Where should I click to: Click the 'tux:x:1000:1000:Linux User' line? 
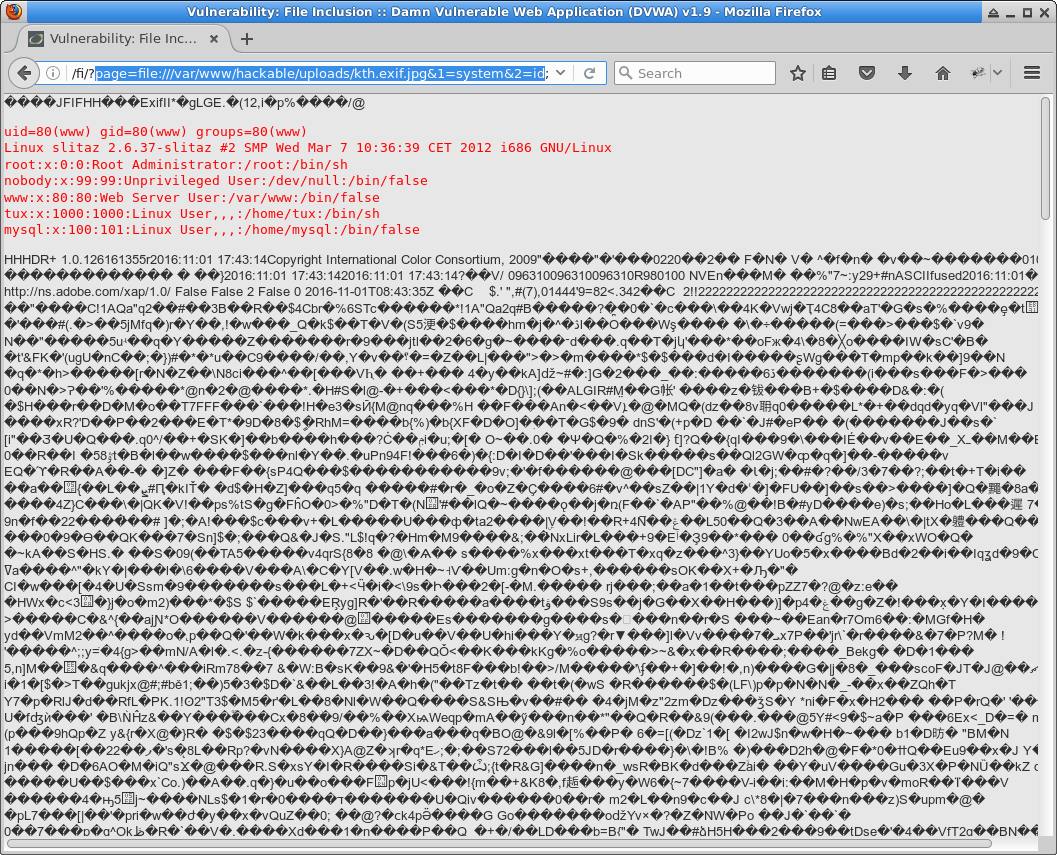point(191,214)
